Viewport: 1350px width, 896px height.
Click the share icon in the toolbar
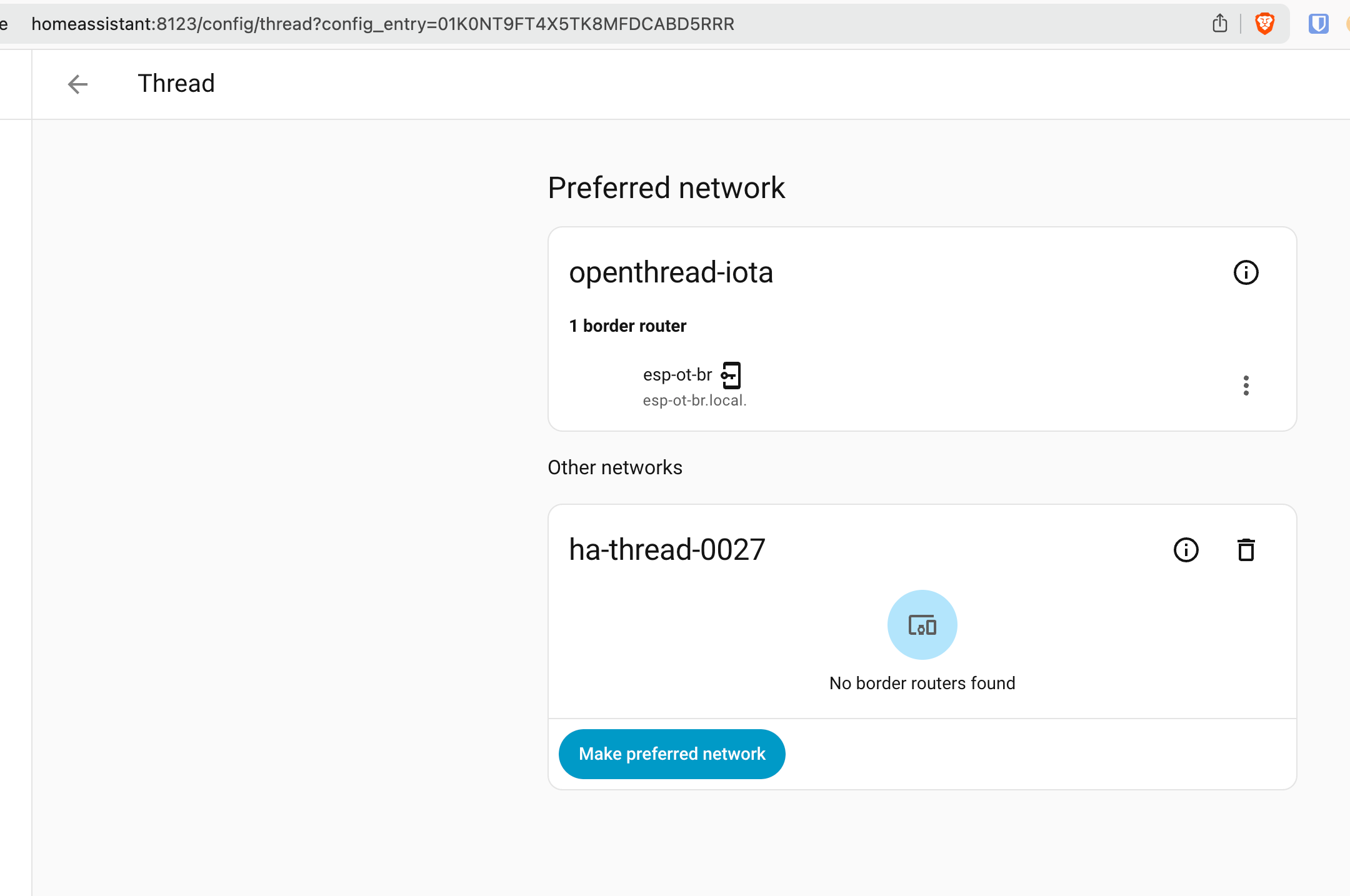point(1219,23)
